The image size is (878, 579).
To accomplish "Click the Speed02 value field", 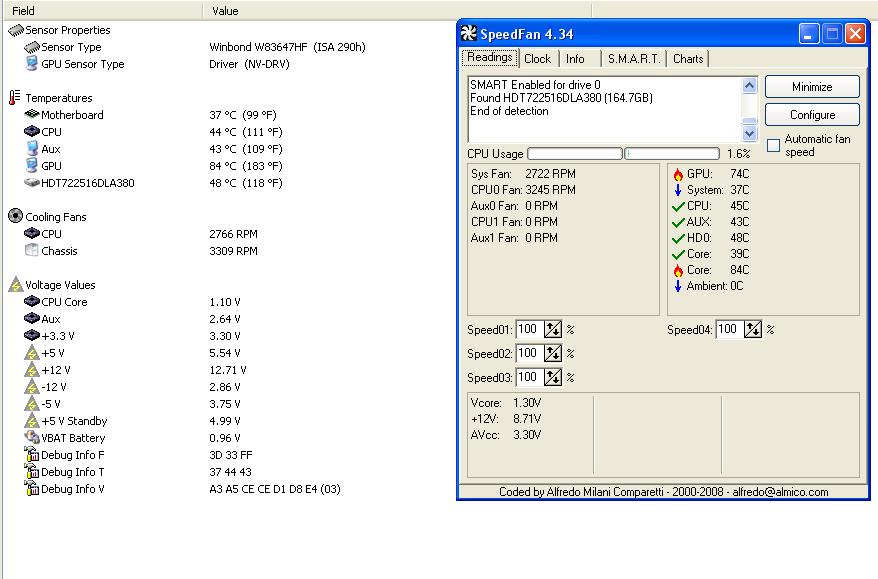I will point(529,353).
